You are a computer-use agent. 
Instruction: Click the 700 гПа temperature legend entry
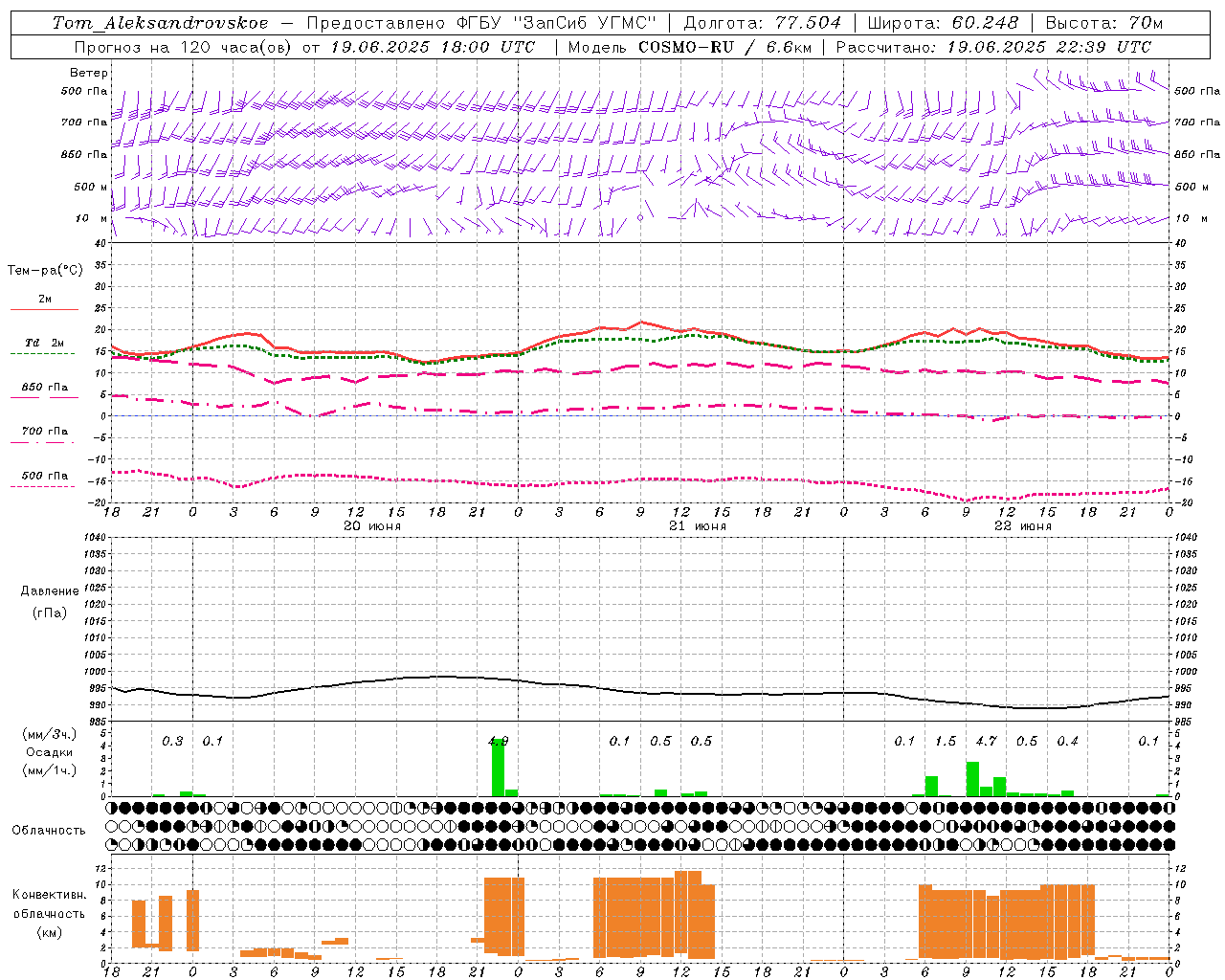[45, 432]
